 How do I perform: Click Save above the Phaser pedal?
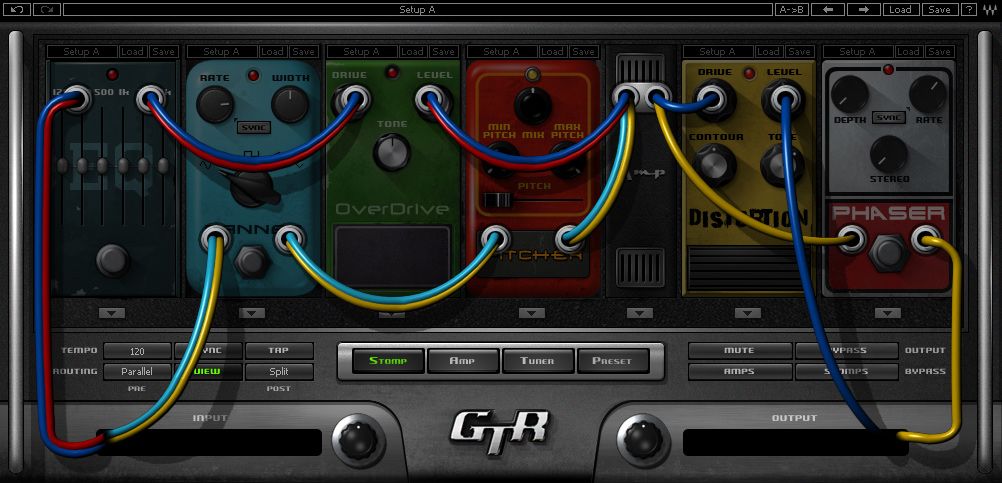coord(939,51)
